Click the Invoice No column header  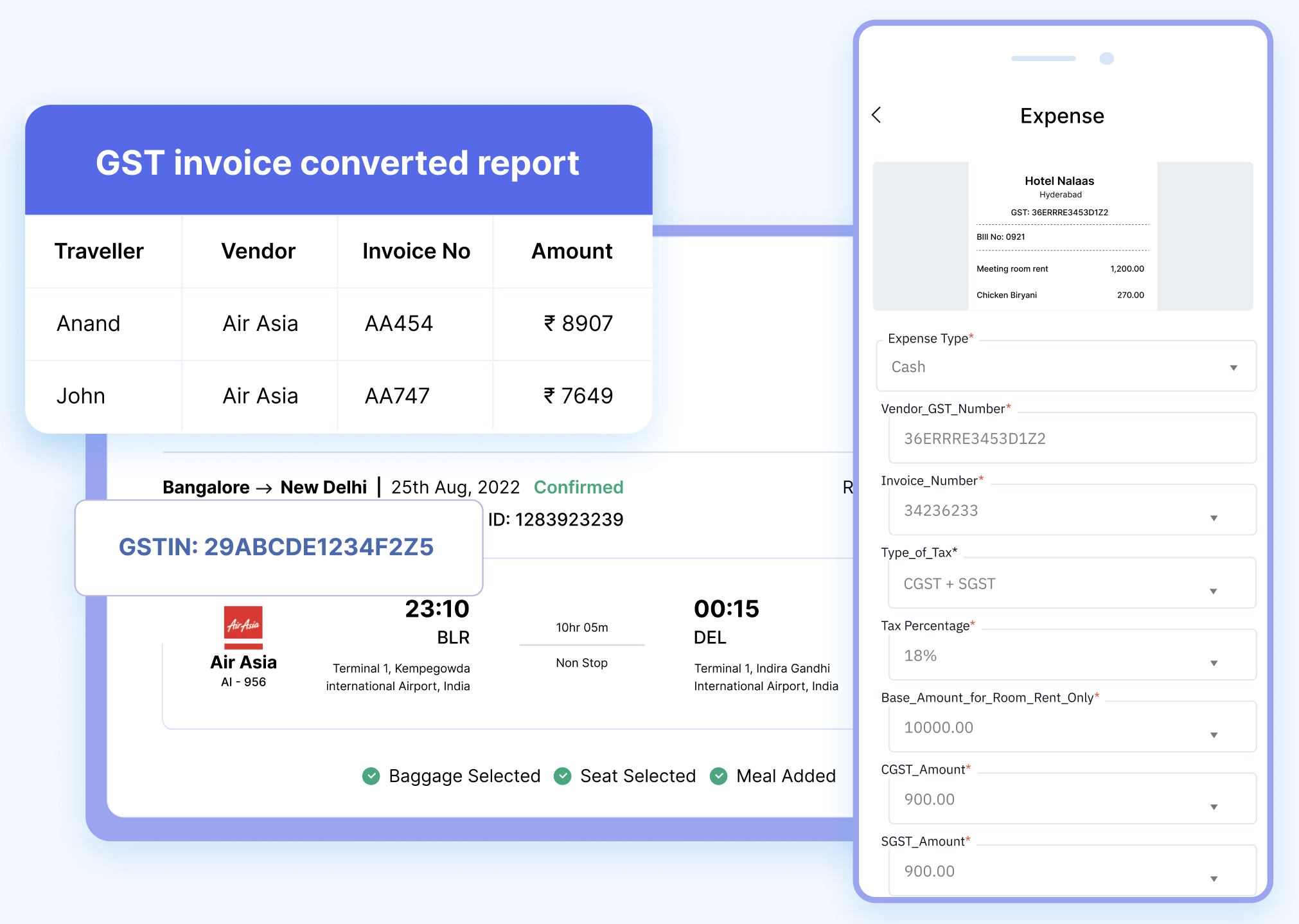pos(416,251)
